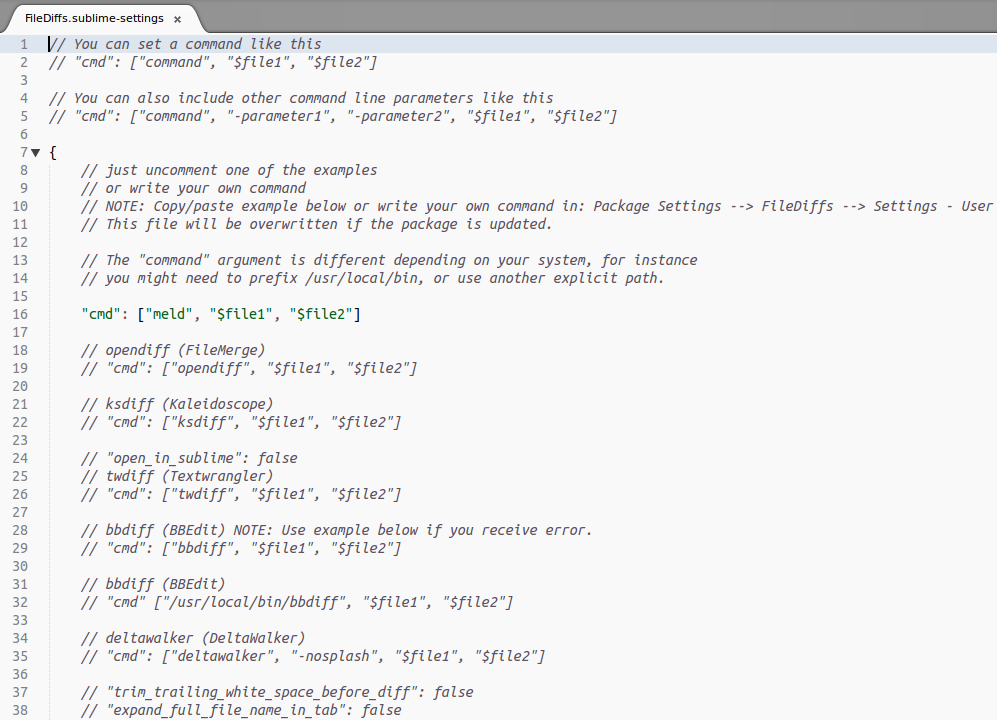Collapse the code block fold arrow on line 7
Image resolution: width=997 pixels, height=720 pixels.
point(36,153)
